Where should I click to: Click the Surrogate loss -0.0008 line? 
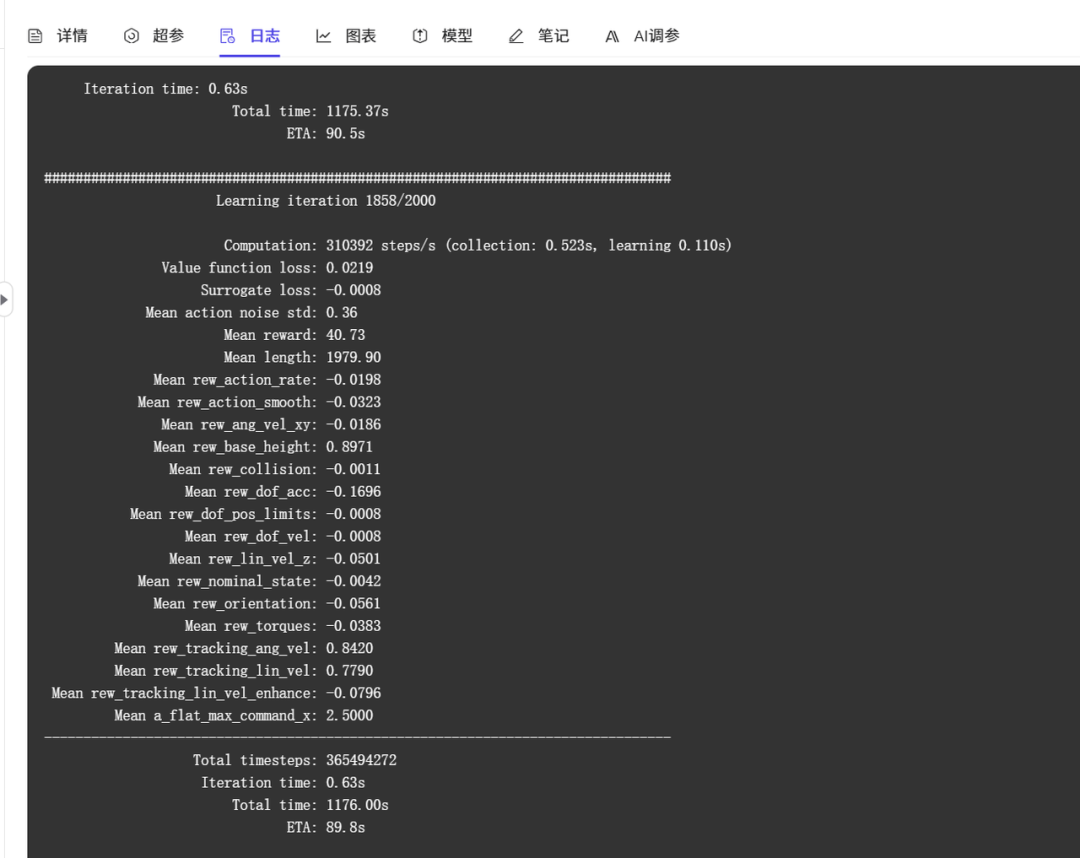coord(291,291)
